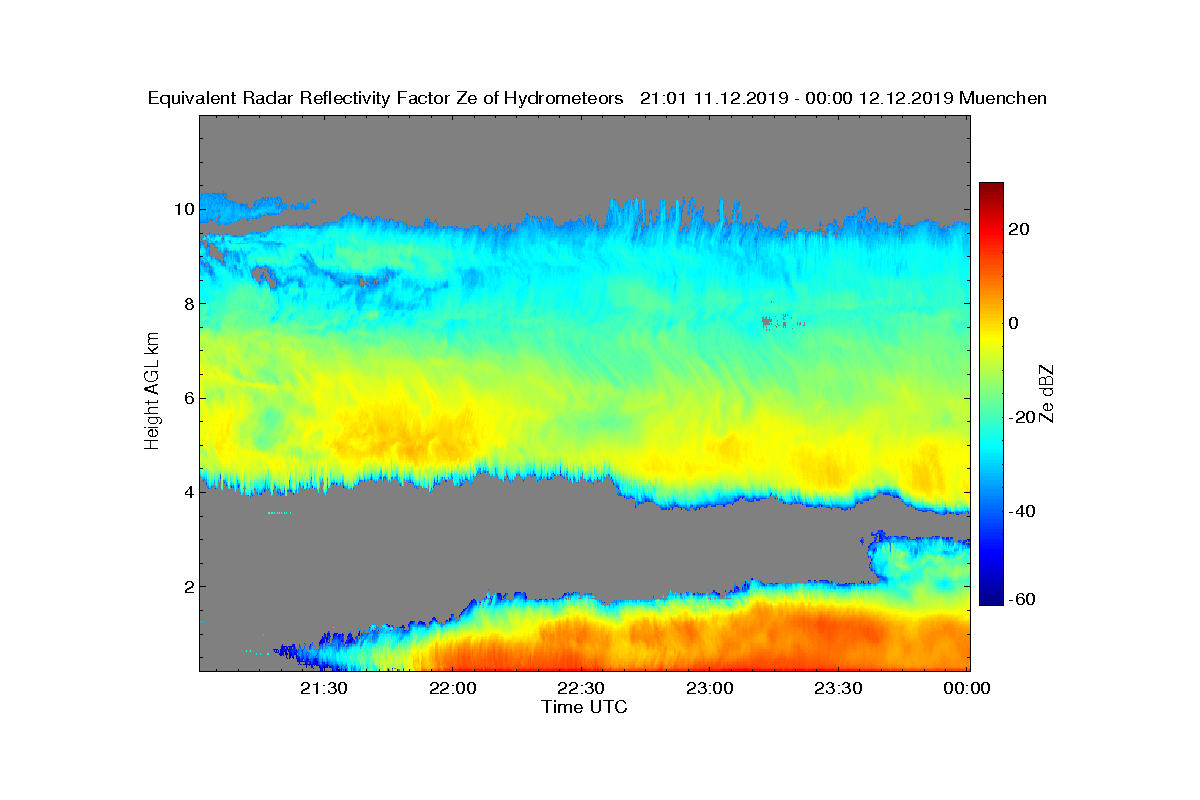1200x800 pixels.
Task: Click the 22:00 time tick label
Action: click(452, 688)
